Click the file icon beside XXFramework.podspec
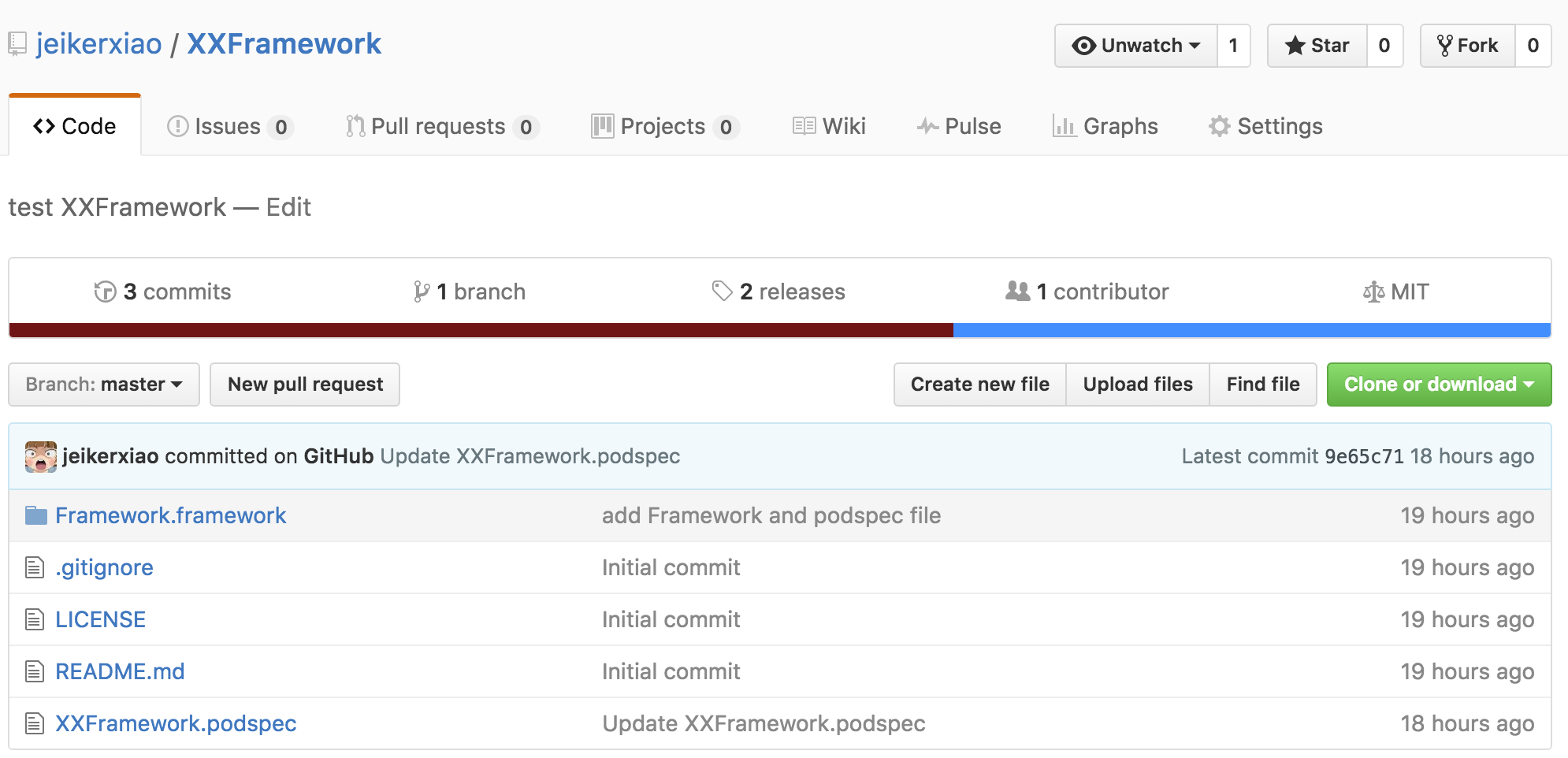The height and width of the screenshot is (758, 1568). coord(35,723)
